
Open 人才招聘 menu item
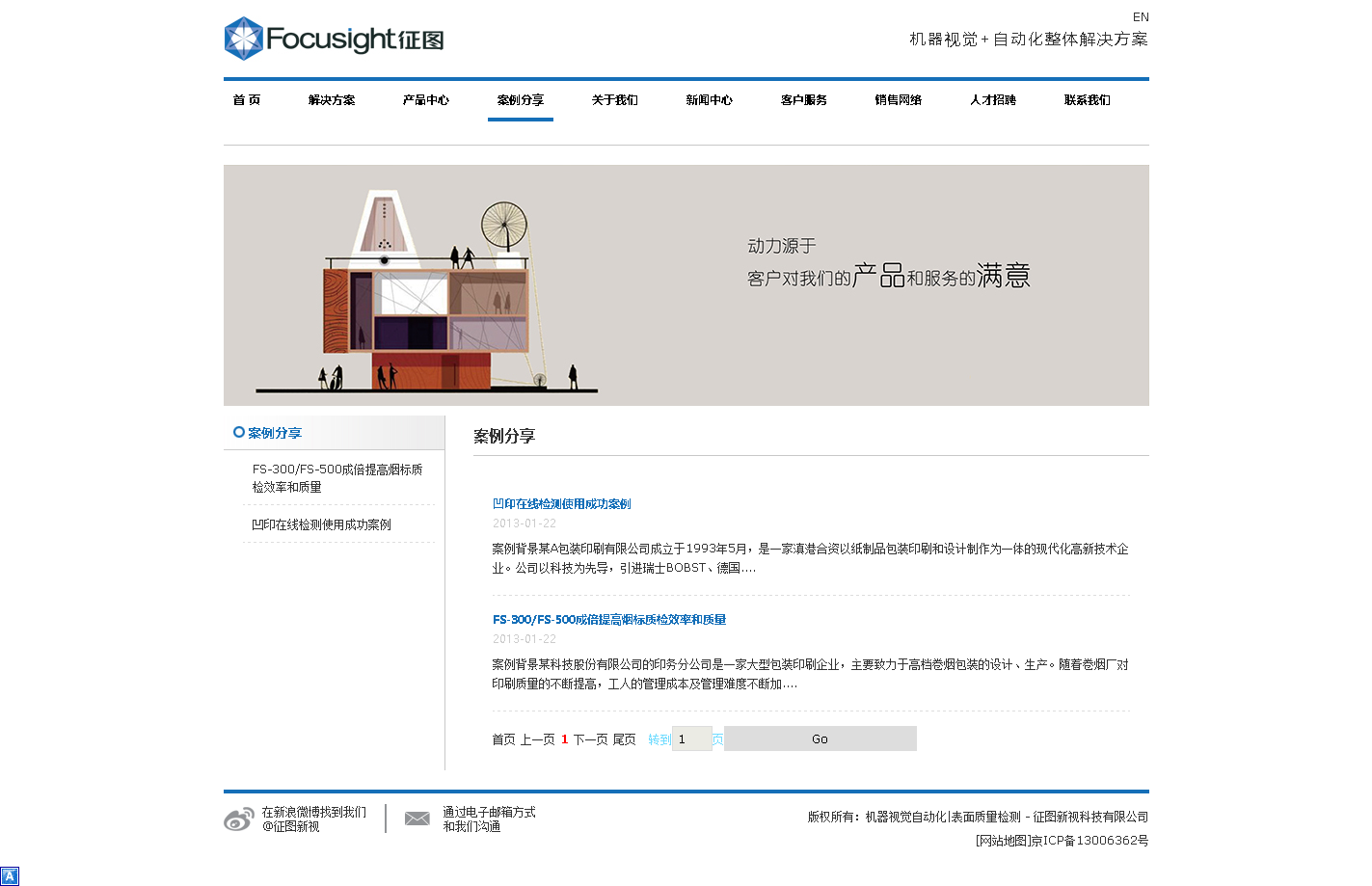click(x=993, y=100)
